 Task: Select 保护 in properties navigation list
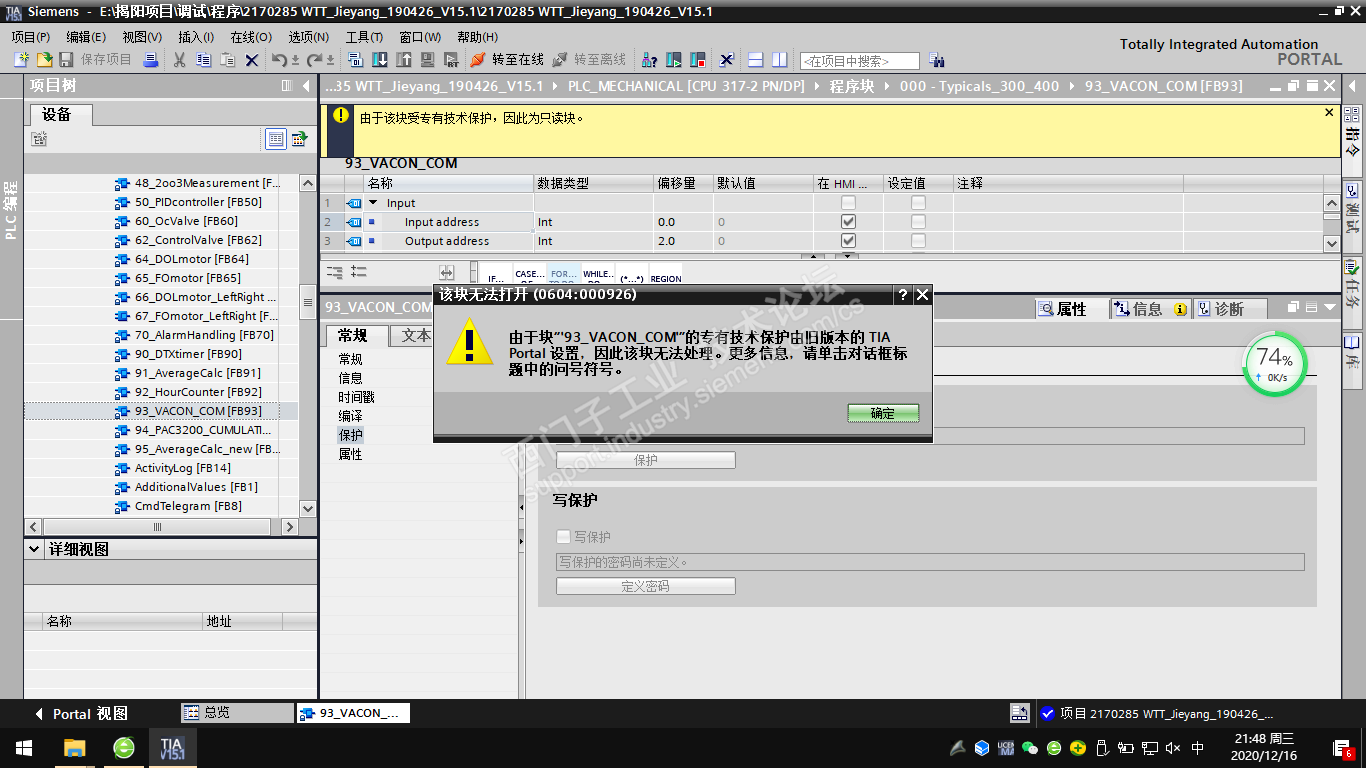pos(350,435)
